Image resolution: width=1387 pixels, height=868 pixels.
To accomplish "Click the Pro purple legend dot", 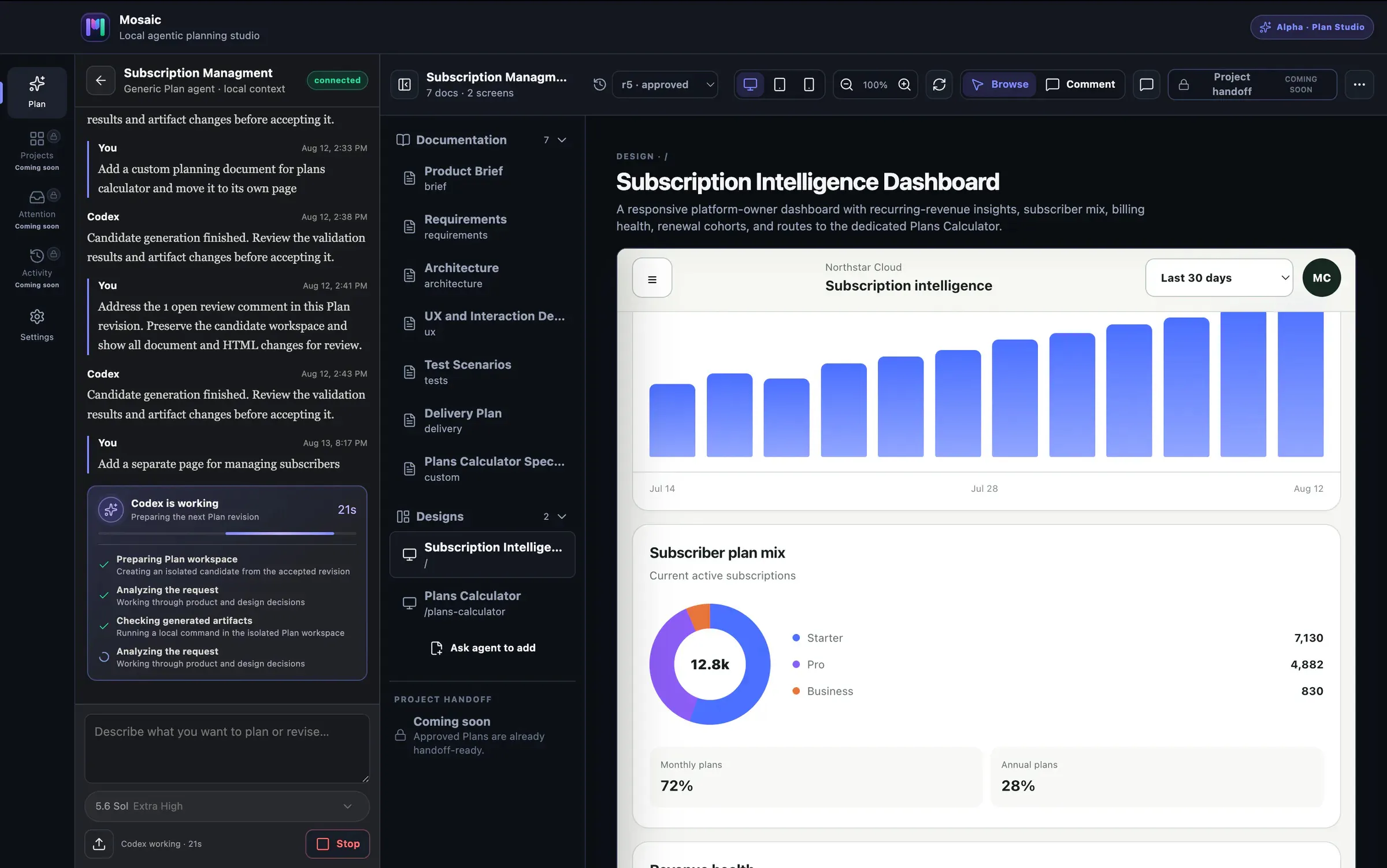I will pyautogui.click(x=796, y=664).
